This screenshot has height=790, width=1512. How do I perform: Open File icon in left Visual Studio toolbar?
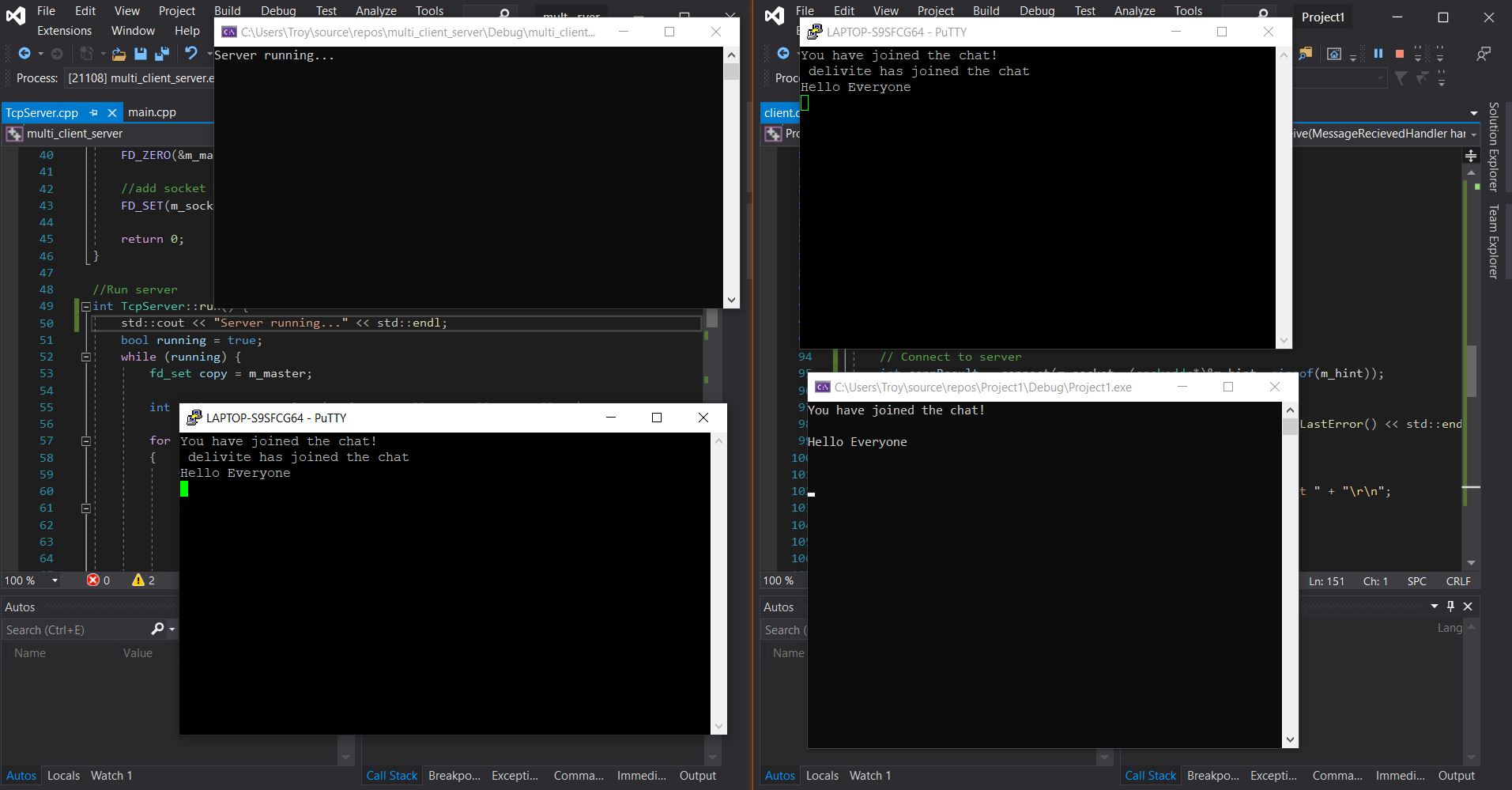pos(119,53)
